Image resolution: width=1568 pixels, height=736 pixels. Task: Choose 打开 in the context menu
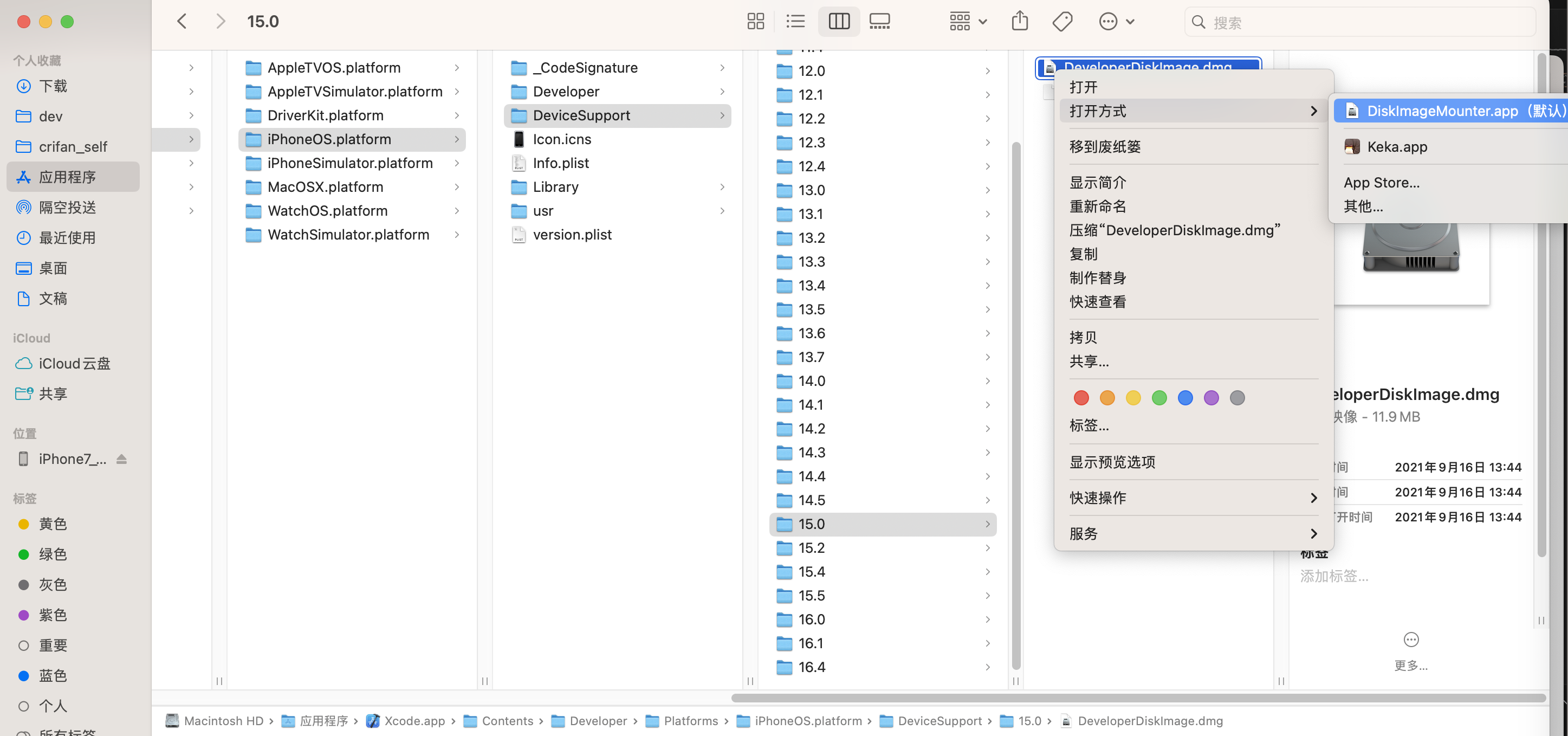pyautogui.click(x=1193, y=87)
